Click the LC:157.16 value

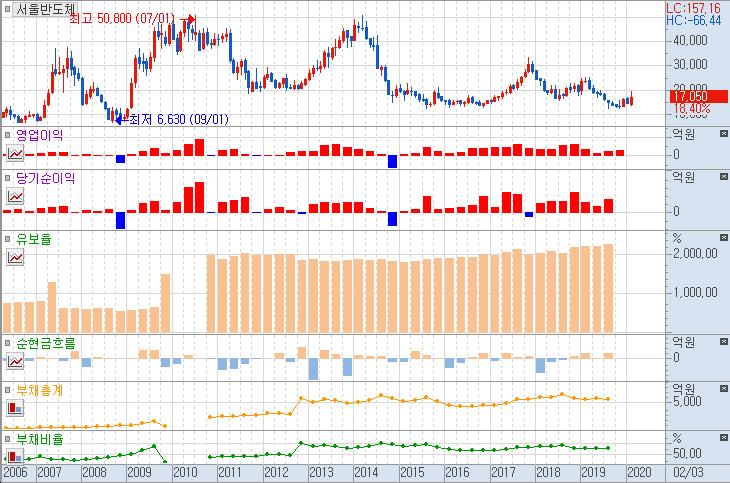[693, 8]
